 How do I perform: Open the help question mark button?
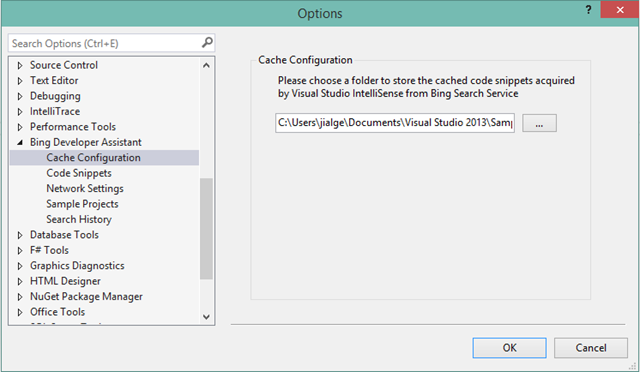click(588, 10)
